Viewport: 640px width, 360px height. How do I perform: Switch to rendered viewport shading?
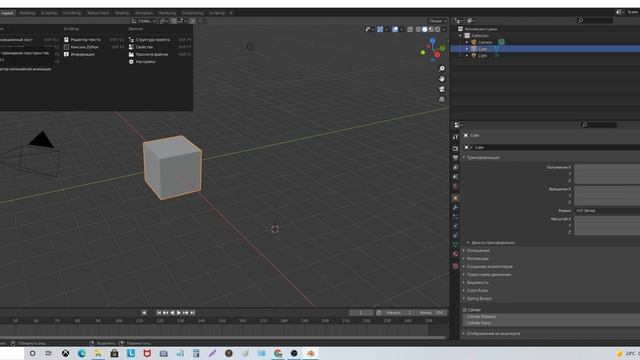tap(438, 29)
